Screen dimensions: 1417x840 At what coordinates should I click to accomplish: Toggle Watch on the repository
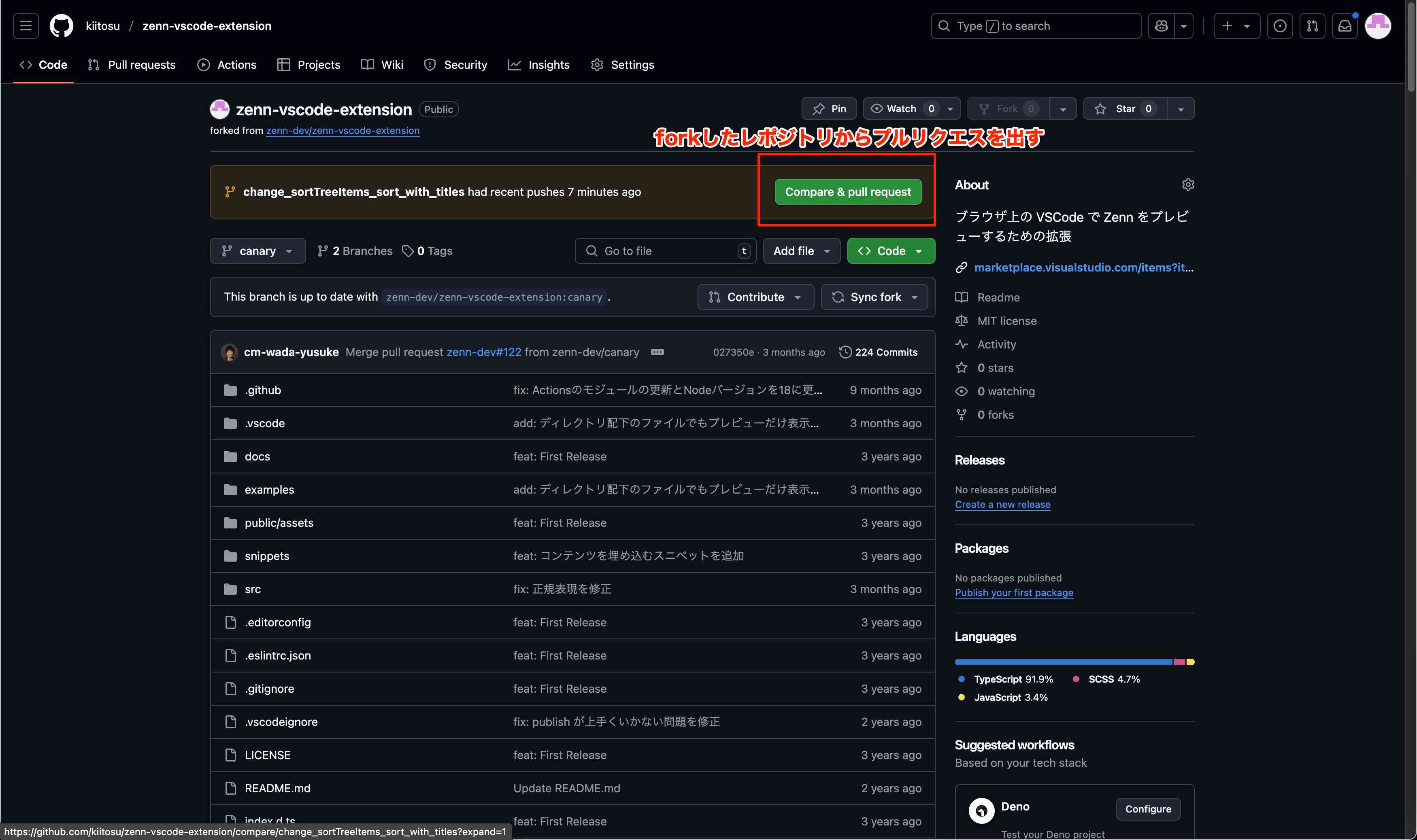coord(900,109)
